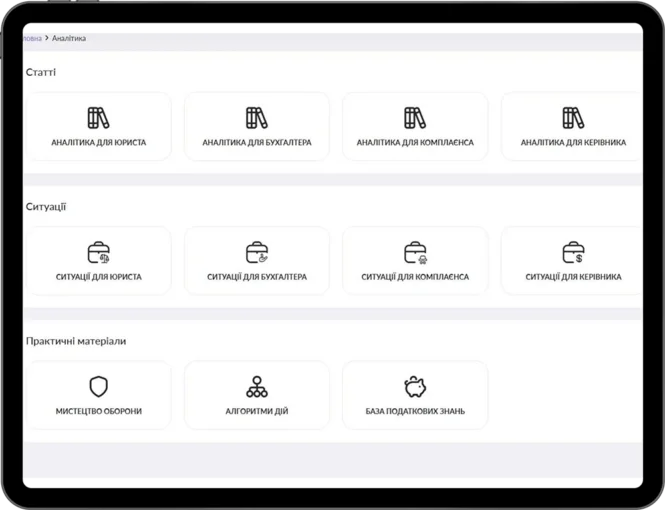Image resolution: width=665 pixels, height=510 pixels.
Task: Click the briefcase icon above Ситуації для бухгалтера
Action: click(257, 253)
